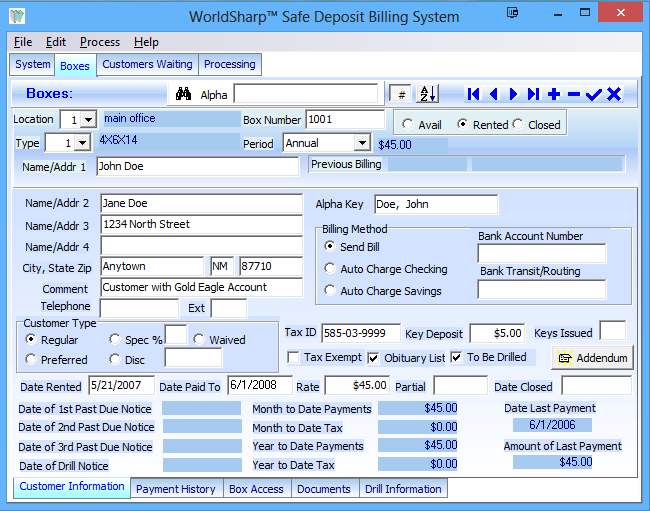Image resolution: width=650 pixels, height=511 pixels.
Task: Open the Location dropdown
Action: [87, 120]
